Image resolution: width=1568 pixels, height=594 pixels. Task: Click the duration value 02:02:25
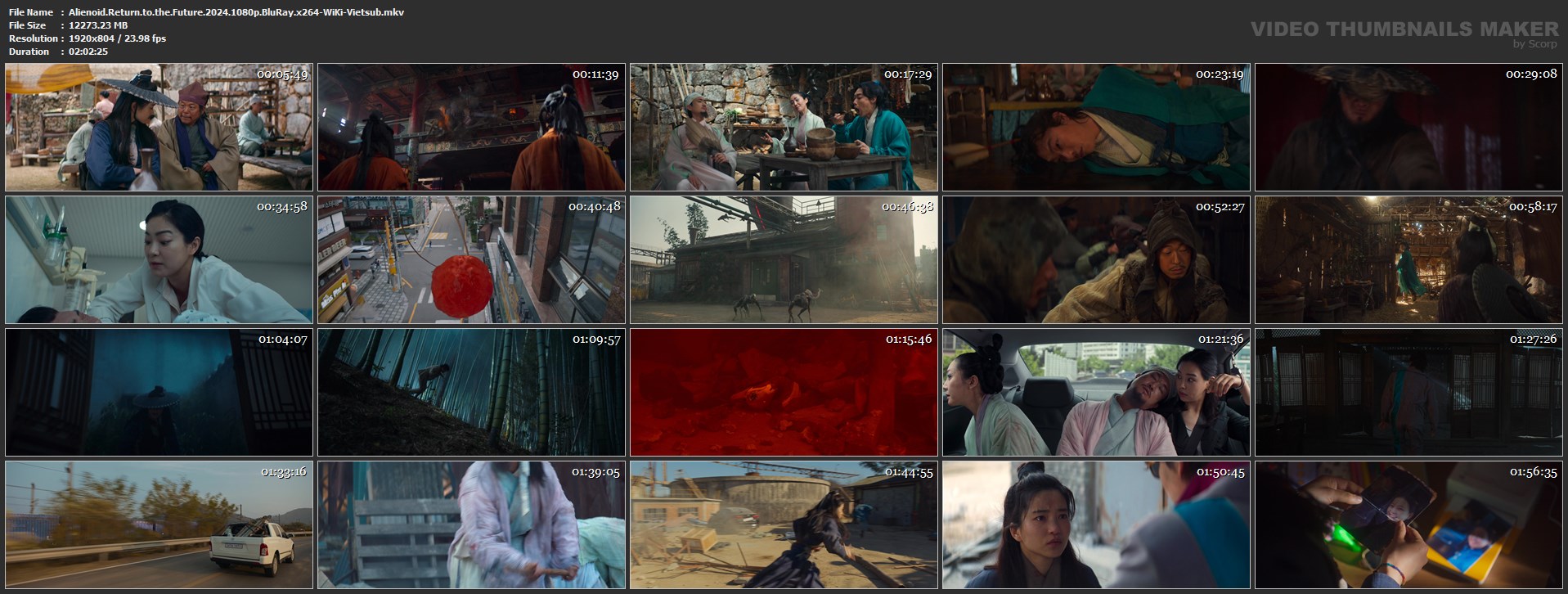coord(88,52)
